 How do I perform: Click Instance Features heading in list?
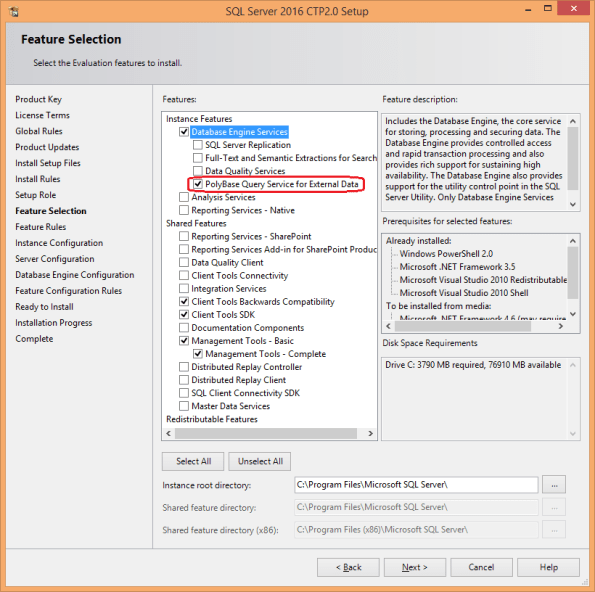point(199,119)
